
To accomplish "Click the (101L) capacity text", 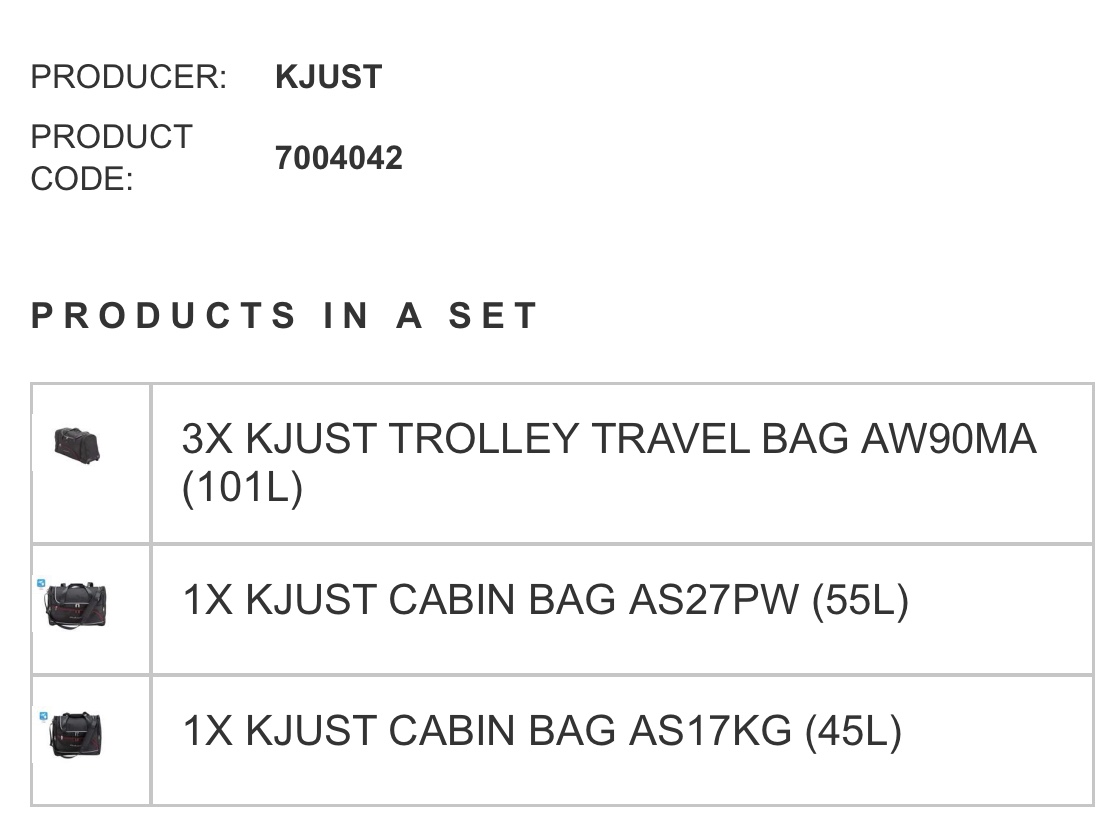I will click(242, 489).
